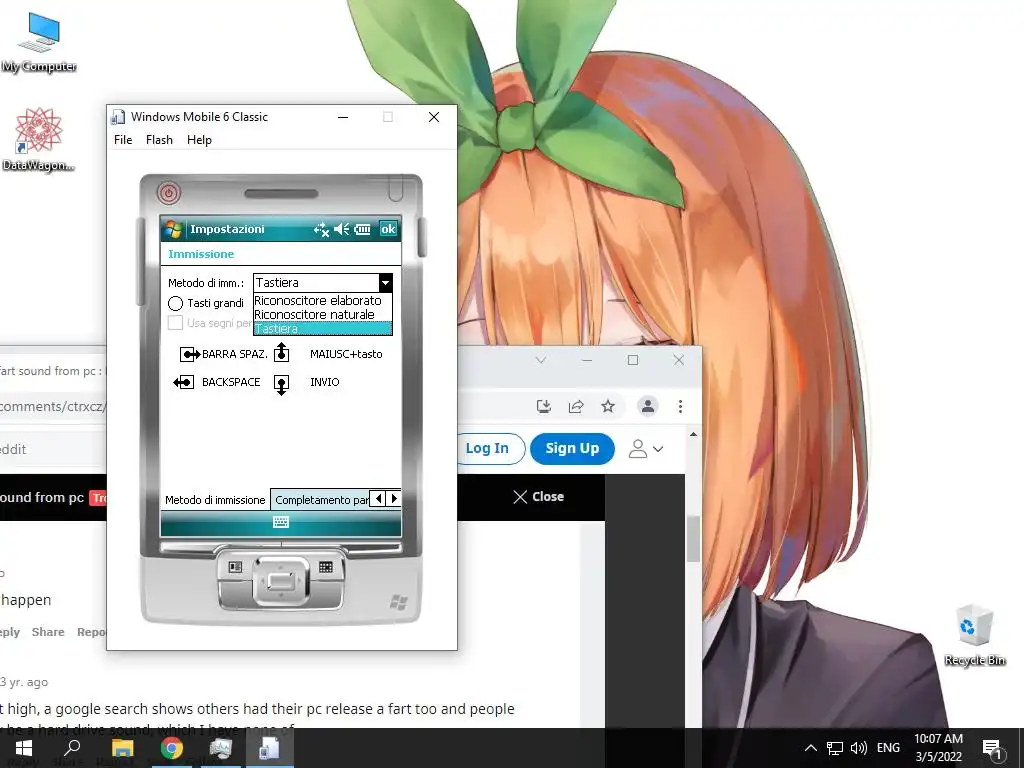Tap the ok button in Impostazioni title bar
Viewport: 1024px width, 768px height.
(x=388, y=229)
